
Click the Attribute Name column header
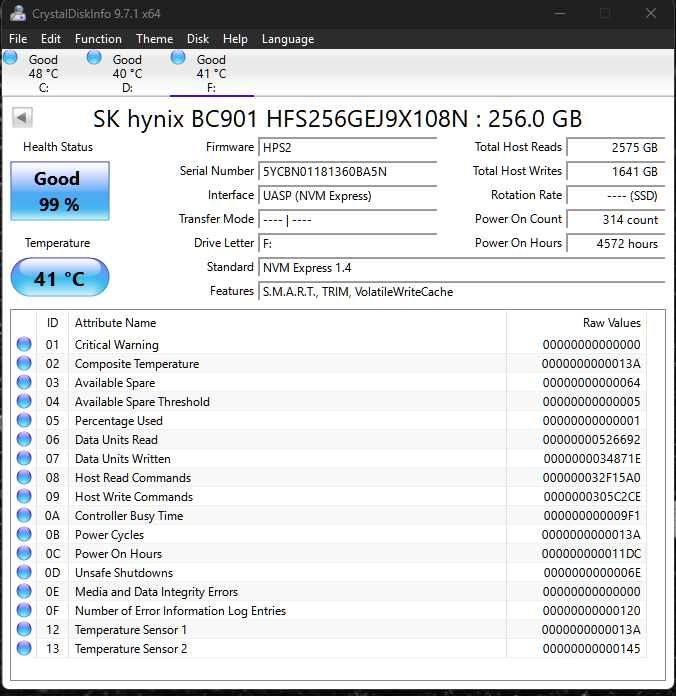click(115, 323)
